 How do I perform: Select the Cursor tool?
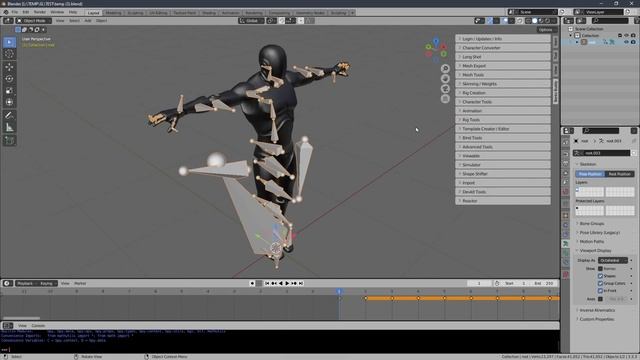[x=9, y=54]
